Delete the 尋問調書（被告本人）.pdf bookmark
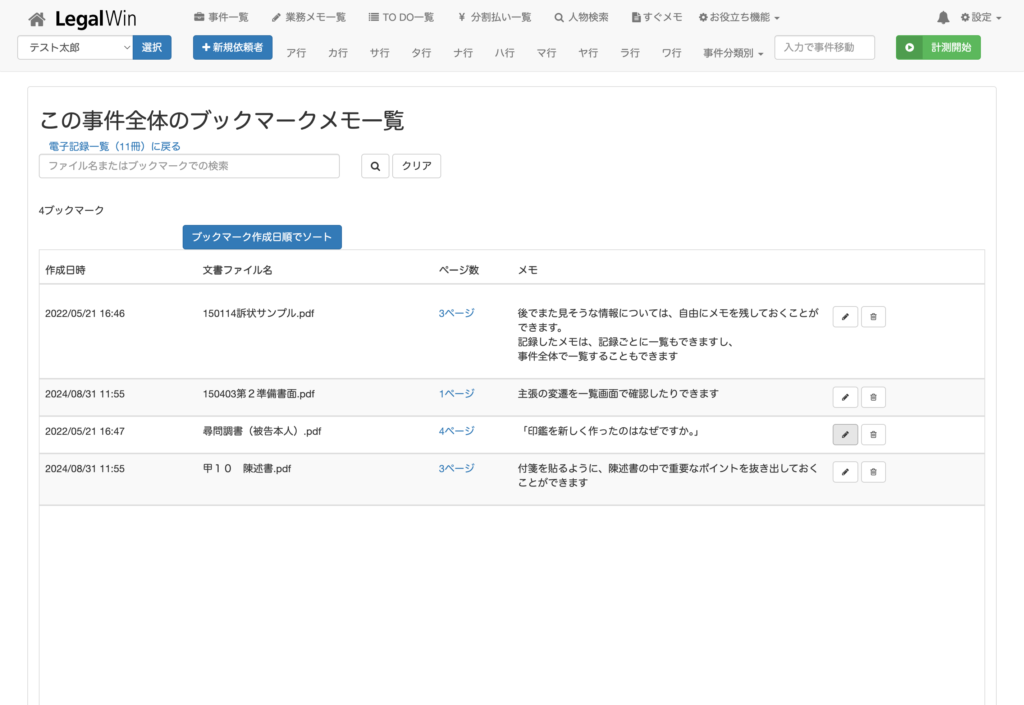This screenshot has width=1024, height=705. [873, 435]
